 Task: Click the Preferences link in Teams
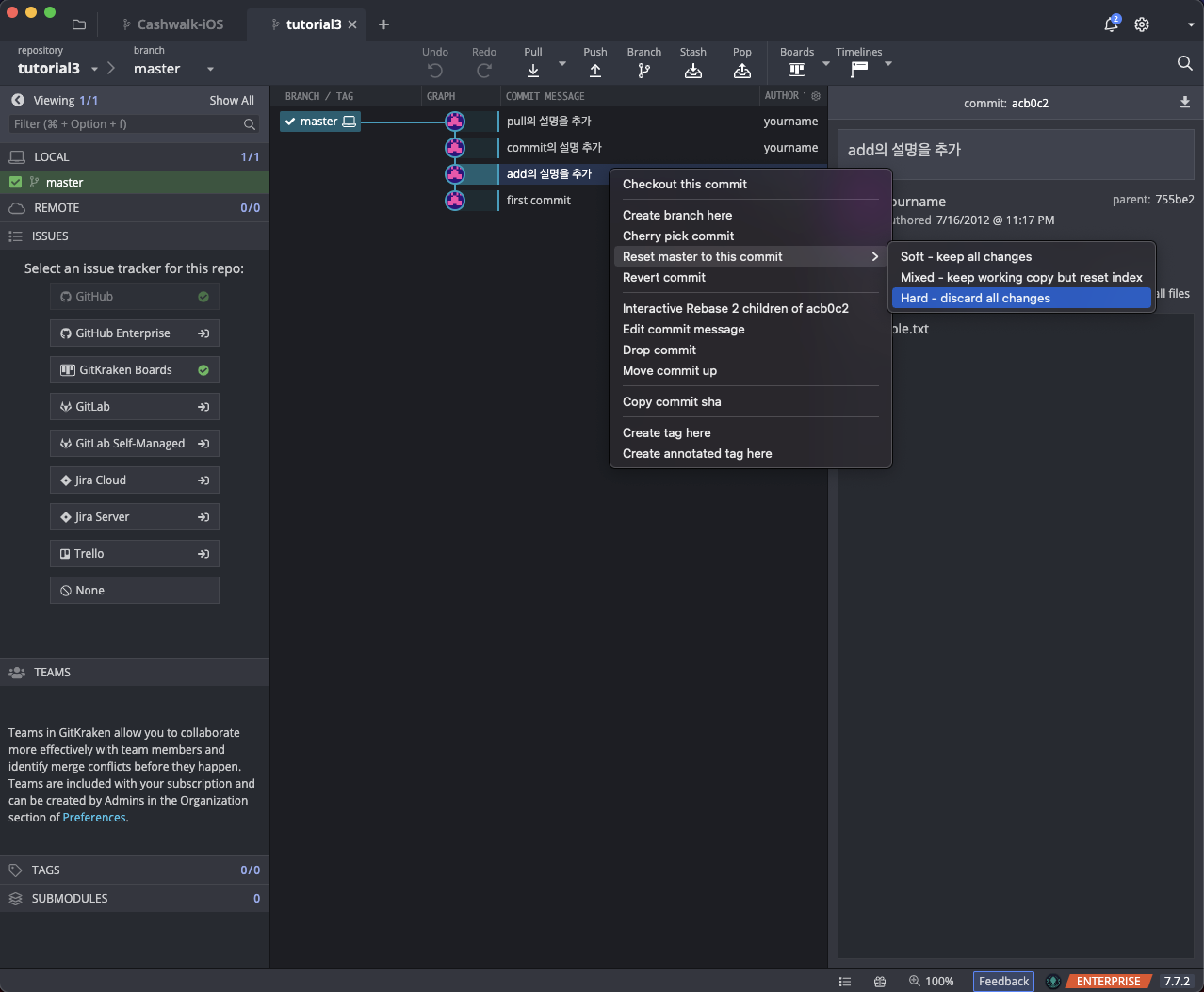tap(94, 818)
